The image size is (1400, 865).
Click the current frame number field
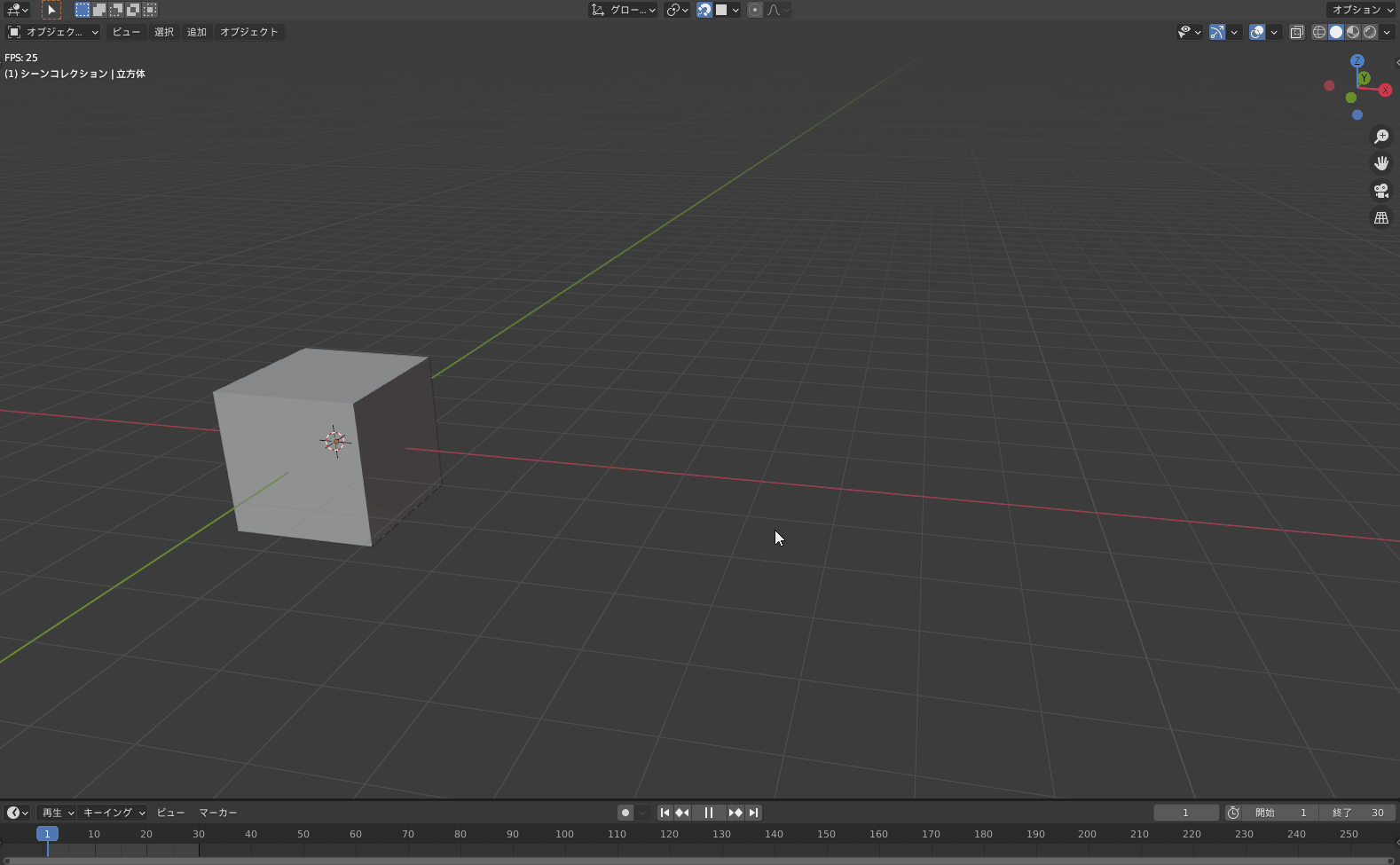click(x=1185, y=813)
